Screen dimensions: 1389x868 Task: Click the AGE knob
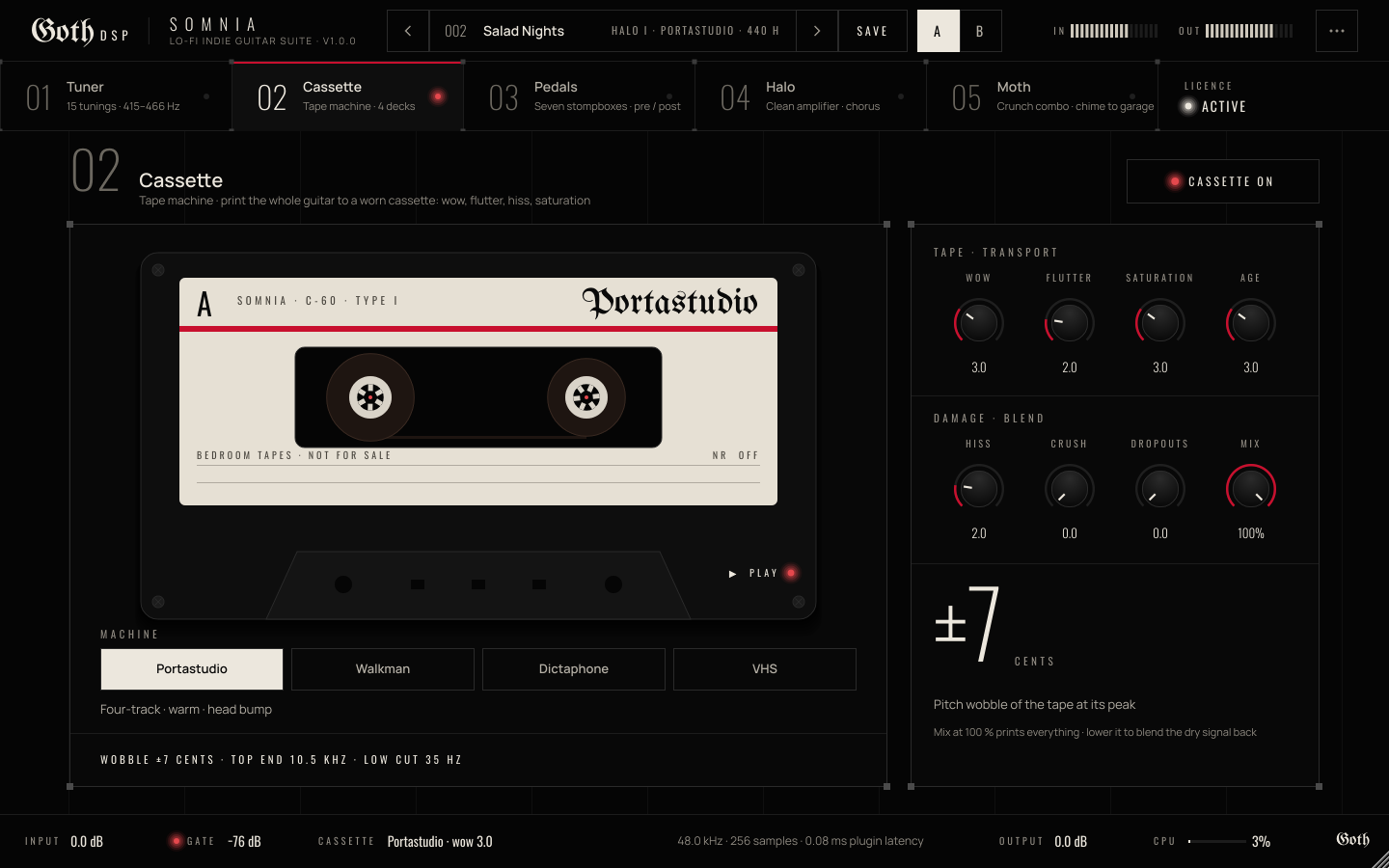click(x=1251, y=323)
